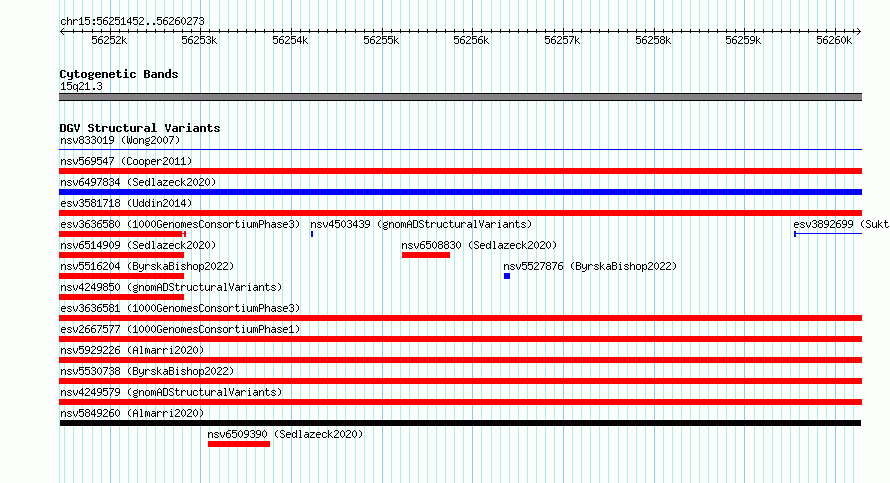Click the tiny blue marker under nsv4503439
The width and height of the screenshot is (890, 483).
tap(312, 234)
